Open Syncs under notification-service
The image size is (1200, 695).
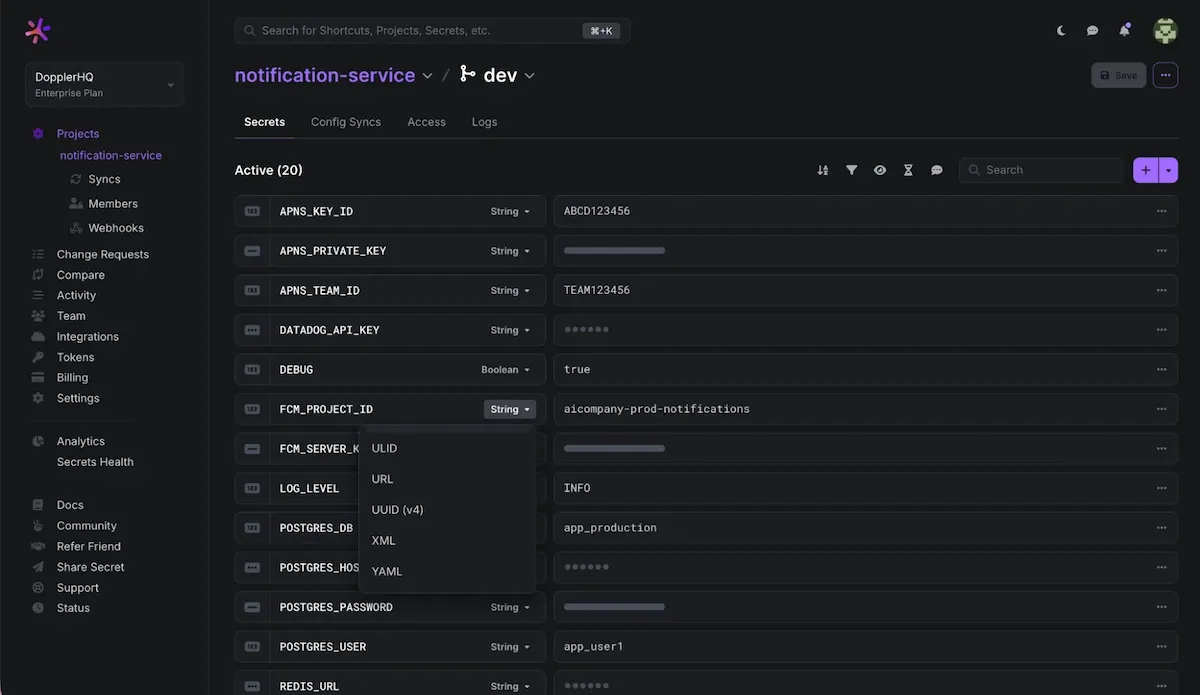tap(104, 179)
